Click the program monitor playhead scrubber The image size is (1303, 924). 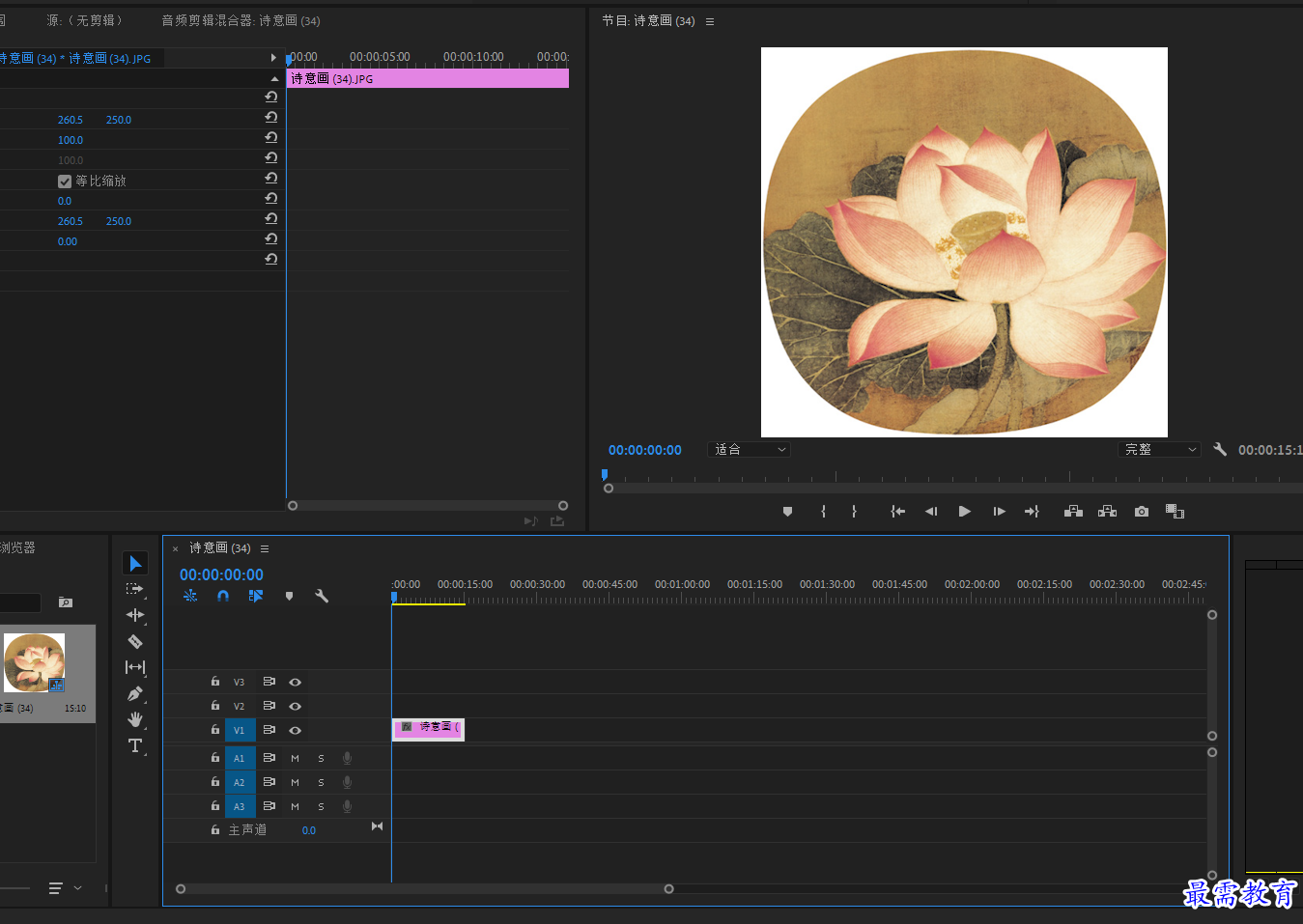click(605, 474)
